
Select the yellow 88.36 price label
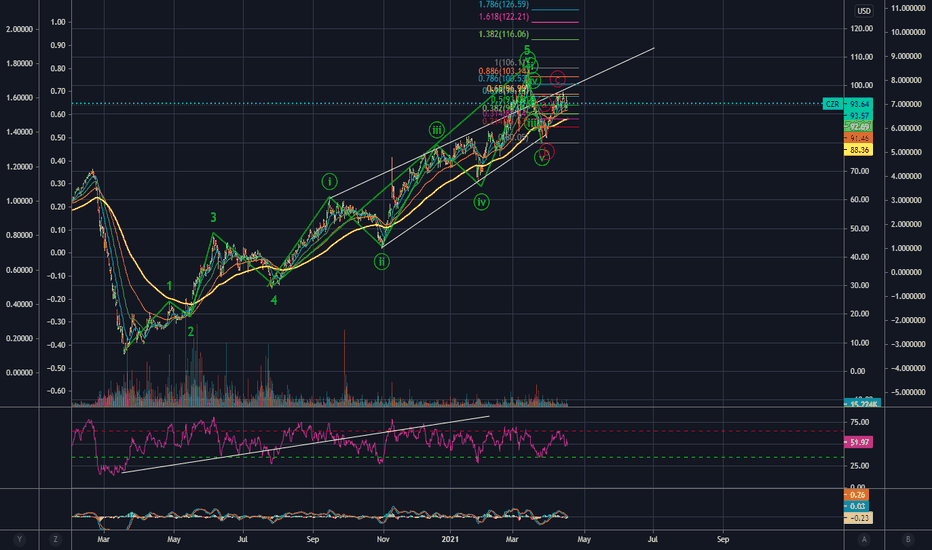(859, 150)
